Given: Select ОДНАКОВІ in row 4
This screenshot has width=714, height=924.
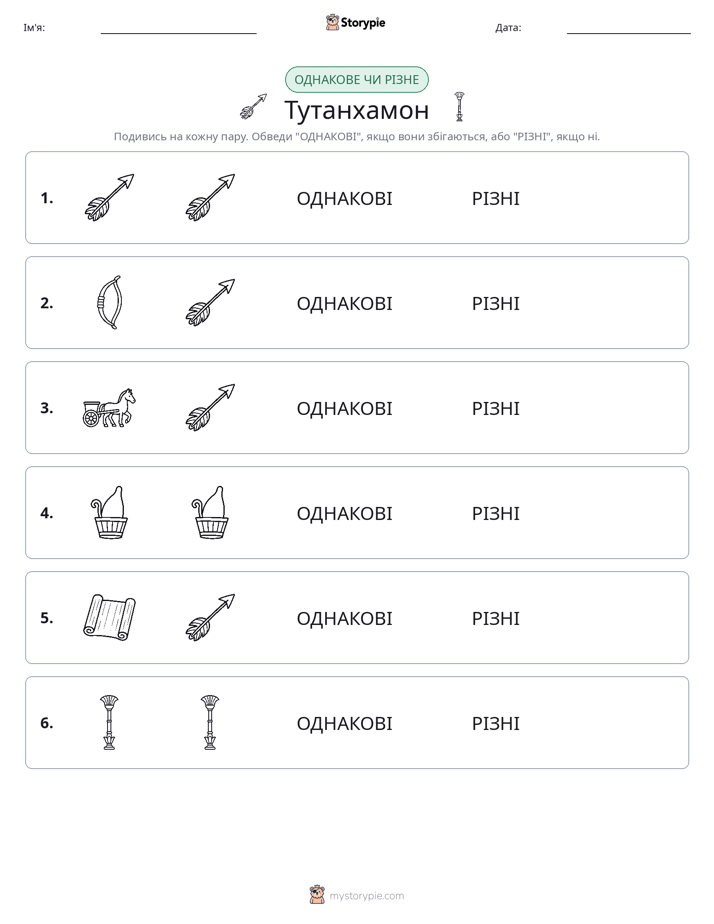Looking at the screenshot, I should 344,513.
